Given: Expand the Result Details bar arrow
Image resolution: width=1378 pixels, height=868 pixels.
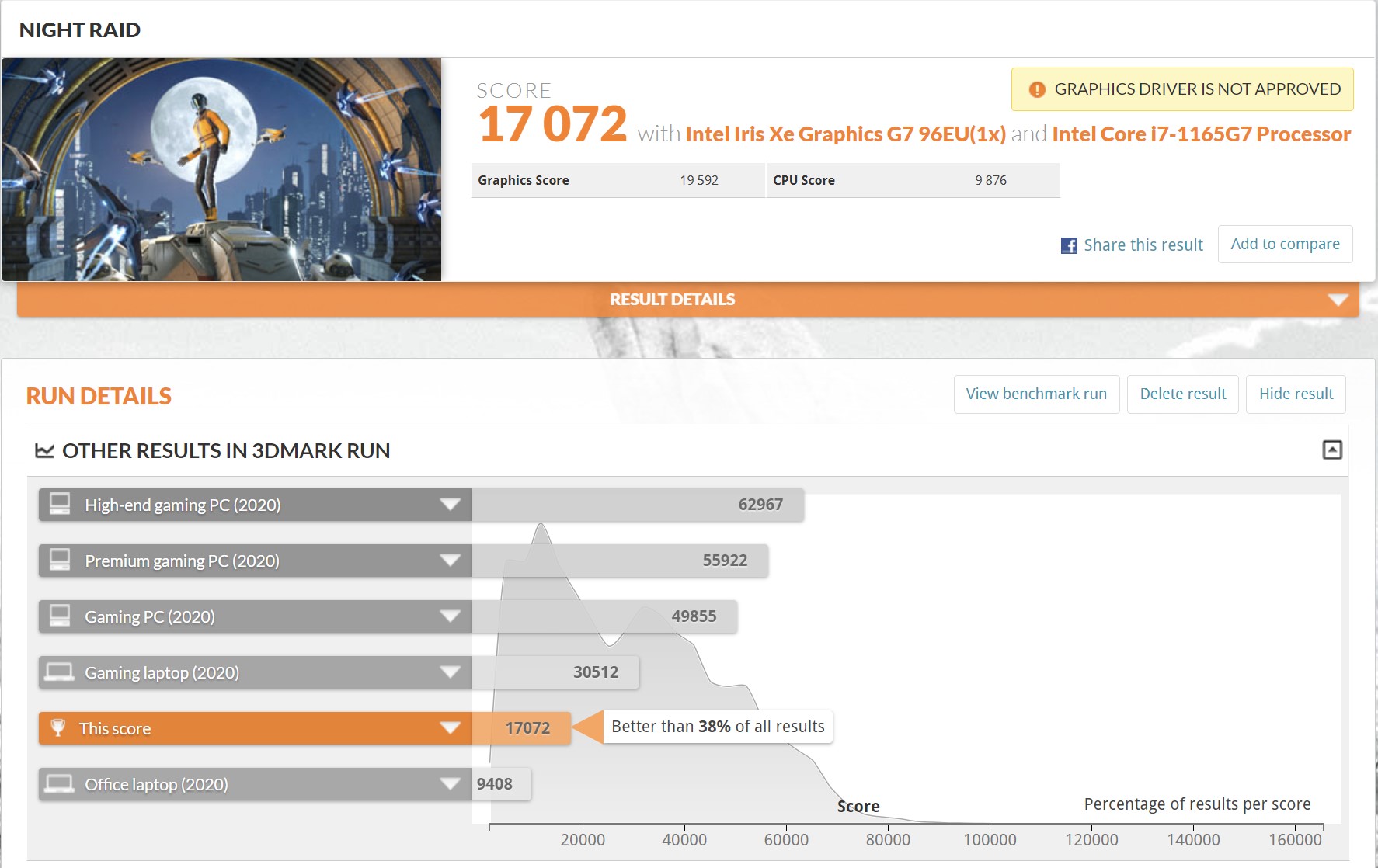Looking at the screenshot, I should pyautogui.click(x=1338, y=300).
